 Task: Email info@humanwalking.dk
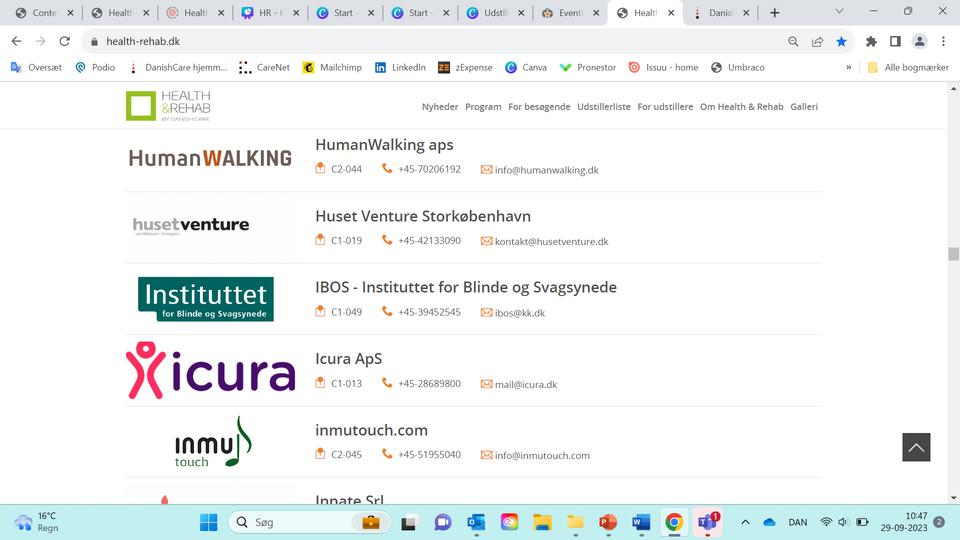tap(546, 170)
